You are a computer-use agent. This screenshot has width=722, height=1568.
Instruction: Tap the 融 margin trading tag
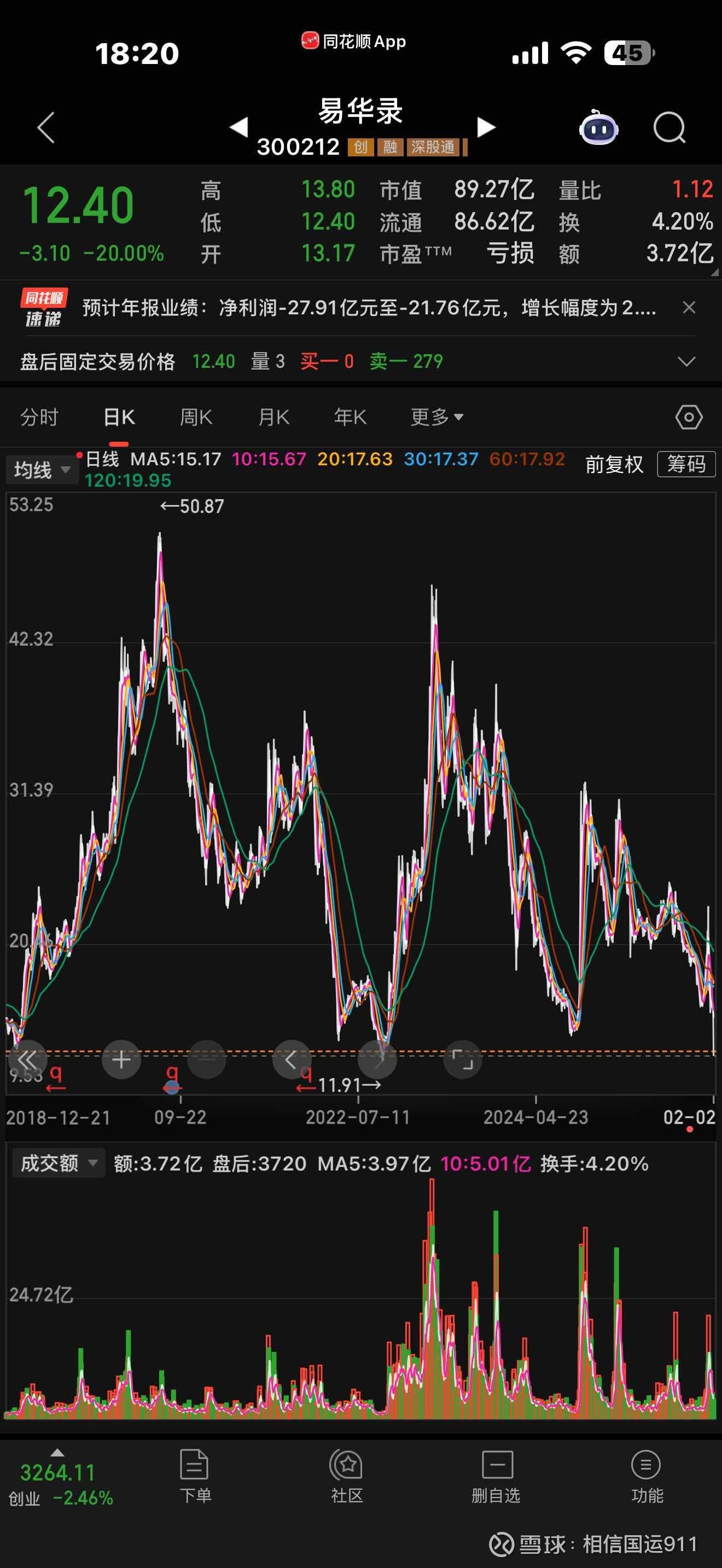(x=389, y=147)
